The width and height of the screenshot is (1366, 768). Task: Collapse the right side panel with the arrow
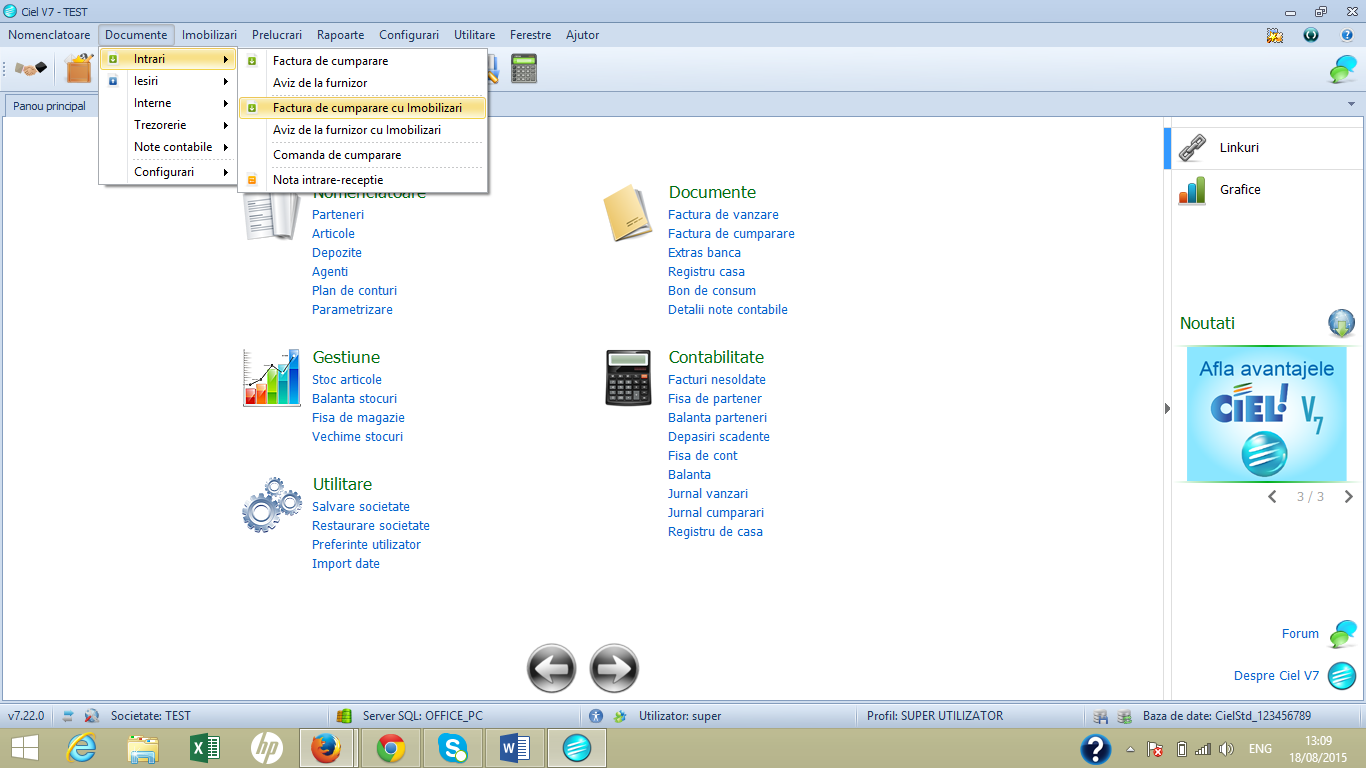1166,408
